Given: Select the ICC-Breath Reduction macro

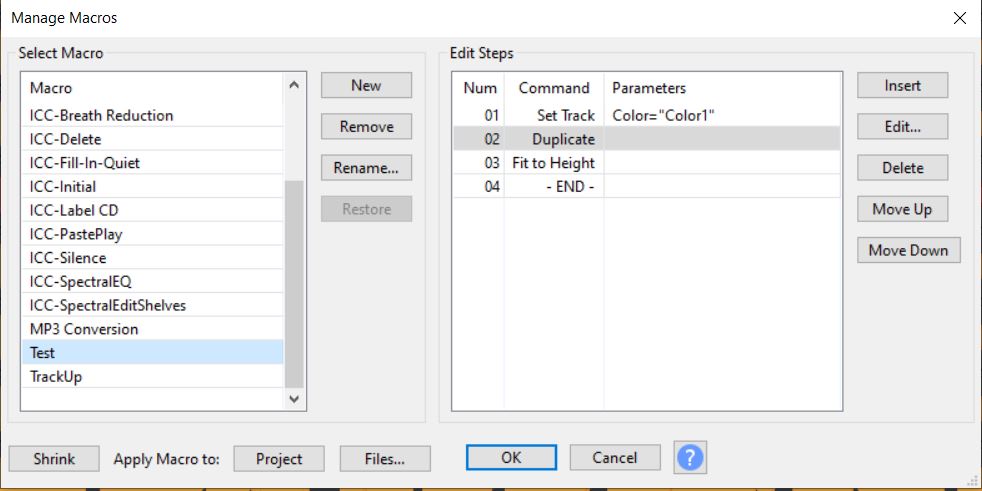Looking at the screenshot, I should [x=102, y=115].
